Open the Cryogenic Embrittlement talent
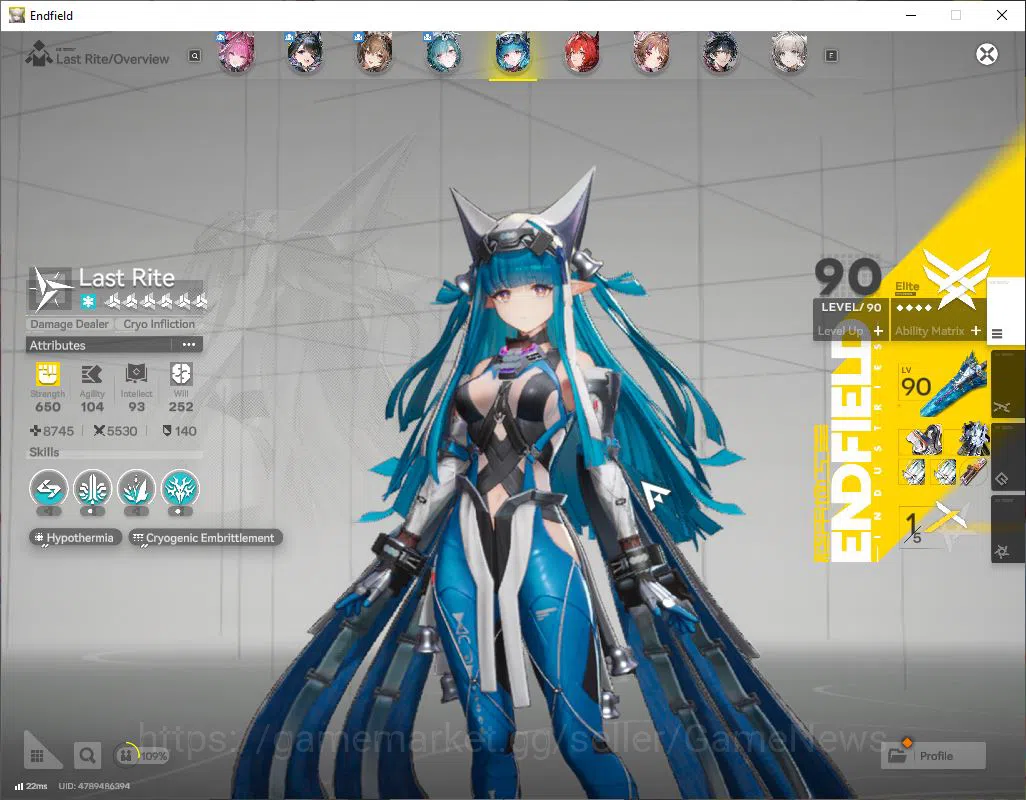This screenshot has width=1026, height=800. point(205,538)
